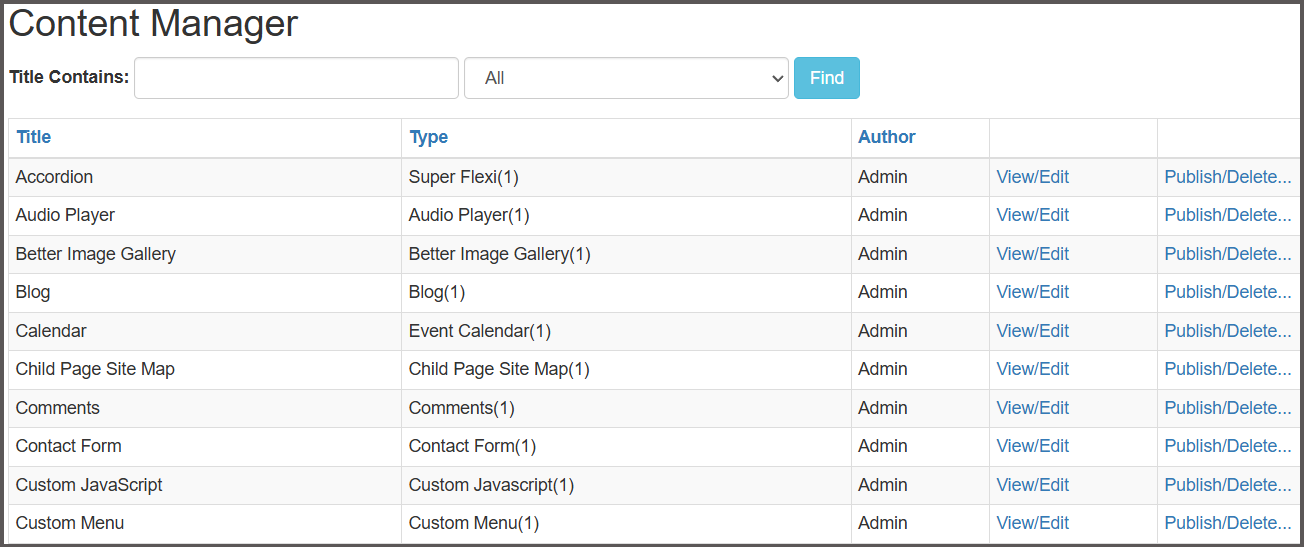Open Publish/Delete for Custom JavaScript
Screen dimensions: 1304x547
click(x=1228, y=485)
